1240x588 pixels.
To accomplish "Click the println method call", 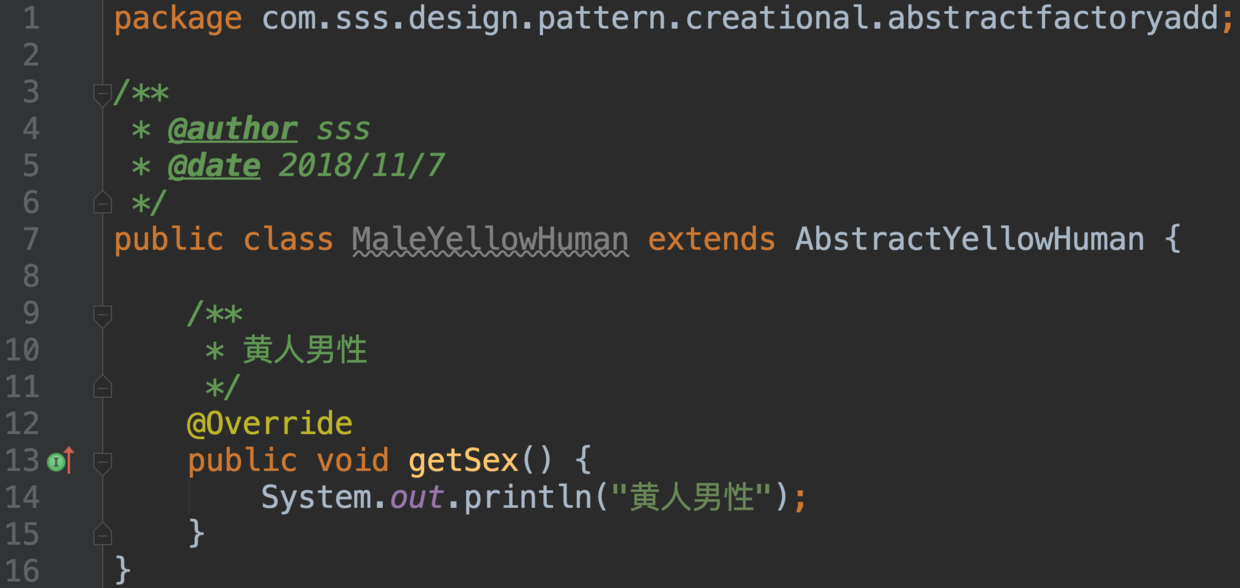I will [528, 497].
